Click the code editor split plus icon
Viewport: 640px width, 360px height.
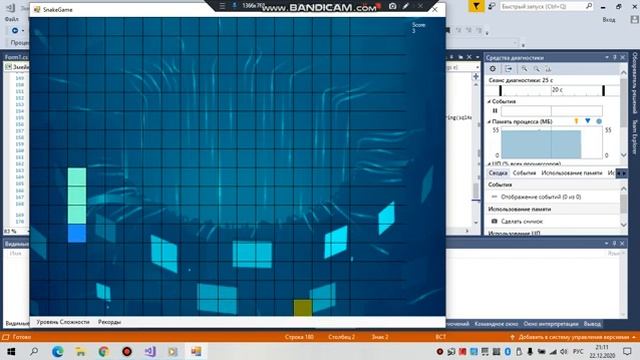click(x=476, y=76)
